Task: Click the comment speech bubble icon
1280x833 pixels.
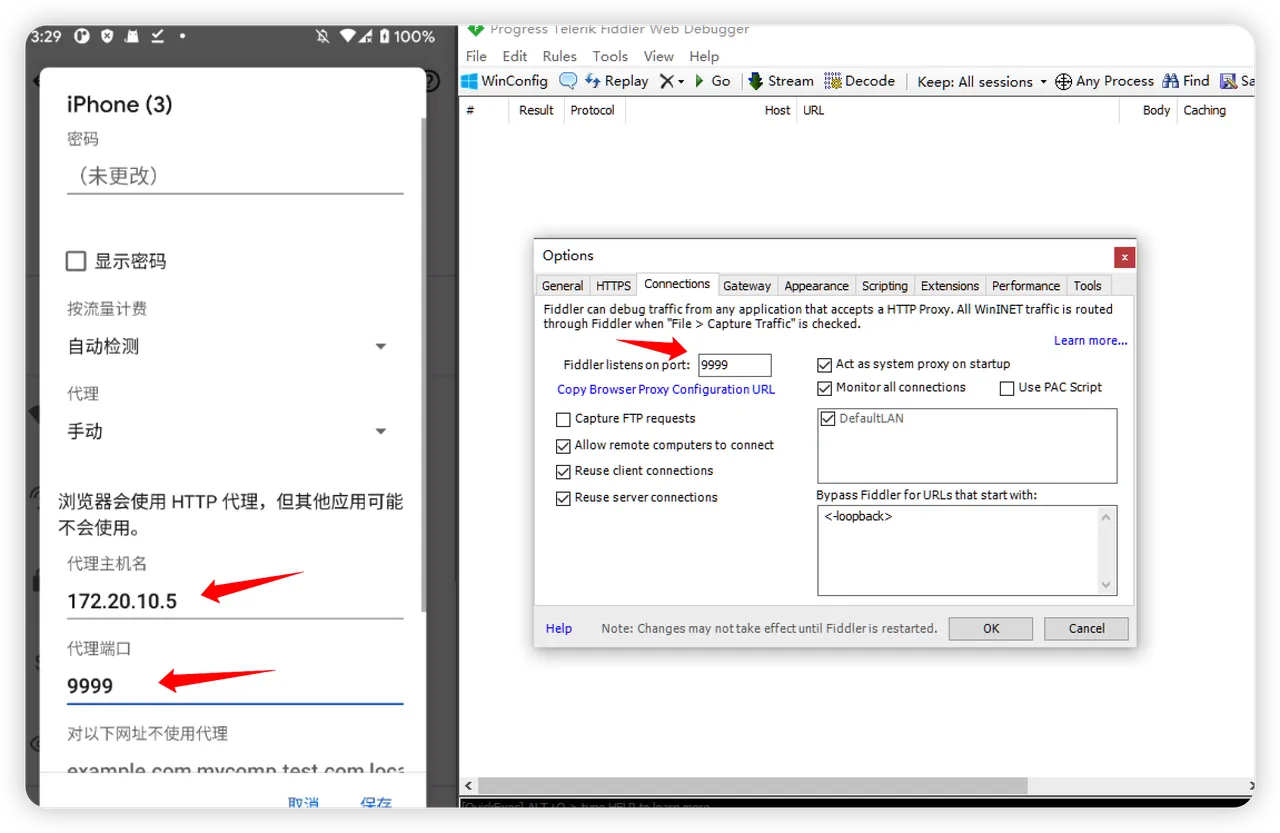Action: [568, 81]
